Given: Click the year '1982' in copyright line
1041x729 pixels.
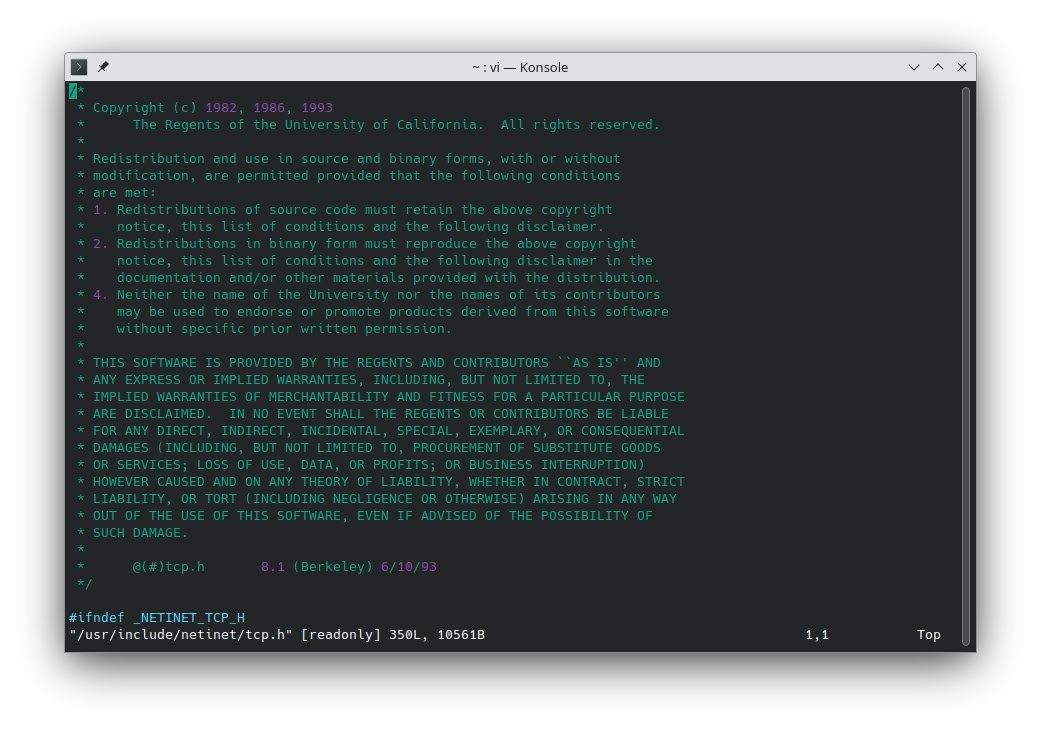Looking at the screenshot, I should click(x=221, y=108).
